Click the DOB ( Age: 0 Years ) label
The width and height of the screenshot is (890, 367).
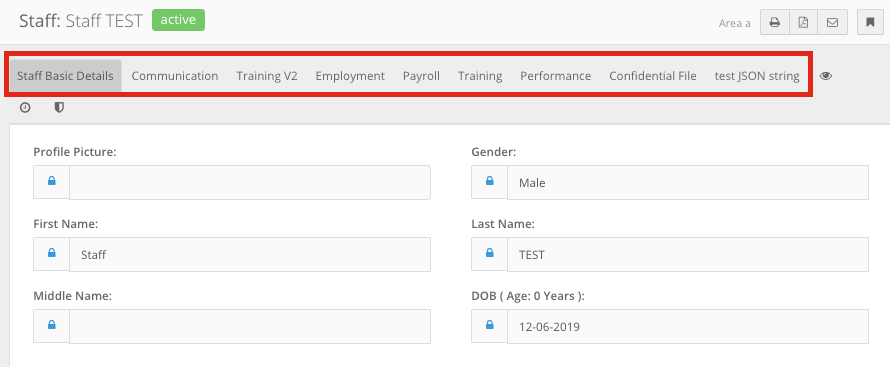pyautogui.click(x=528, y=296)
